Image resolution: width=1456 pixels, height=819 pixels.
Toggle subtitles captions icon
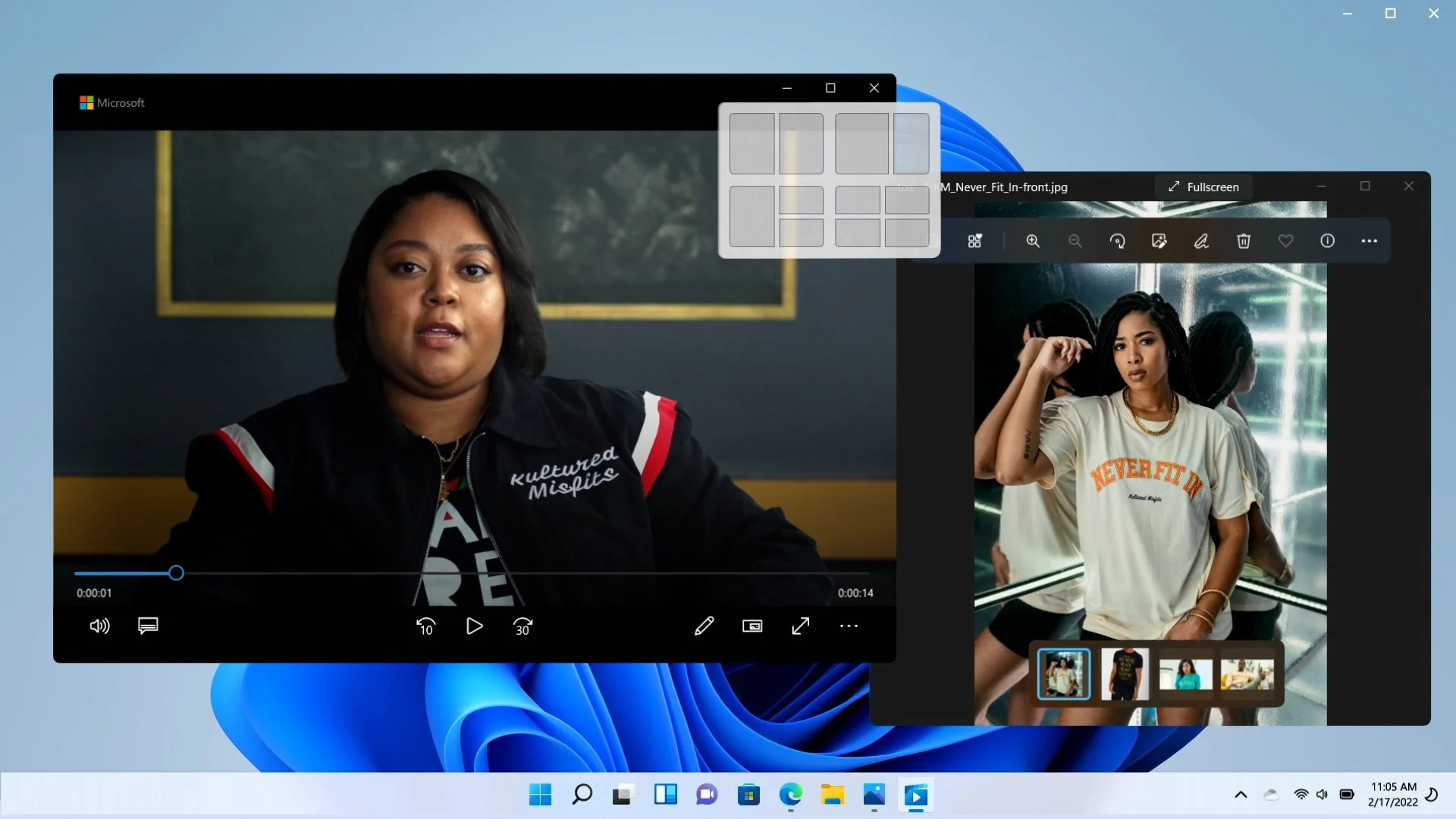pos(148,626)
